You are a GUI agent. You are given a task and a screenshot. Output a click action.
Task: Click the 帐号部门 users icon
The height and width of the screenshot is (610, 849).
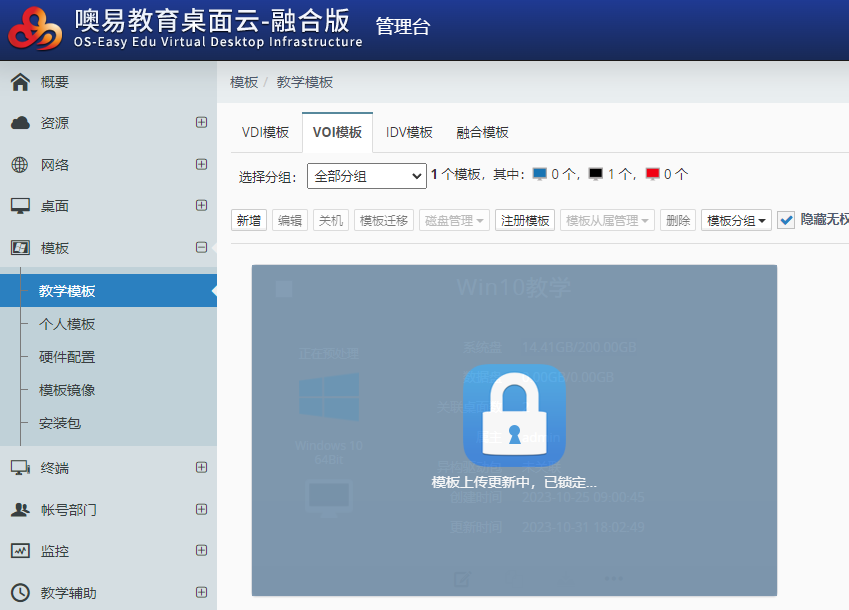tap(20, 509)
